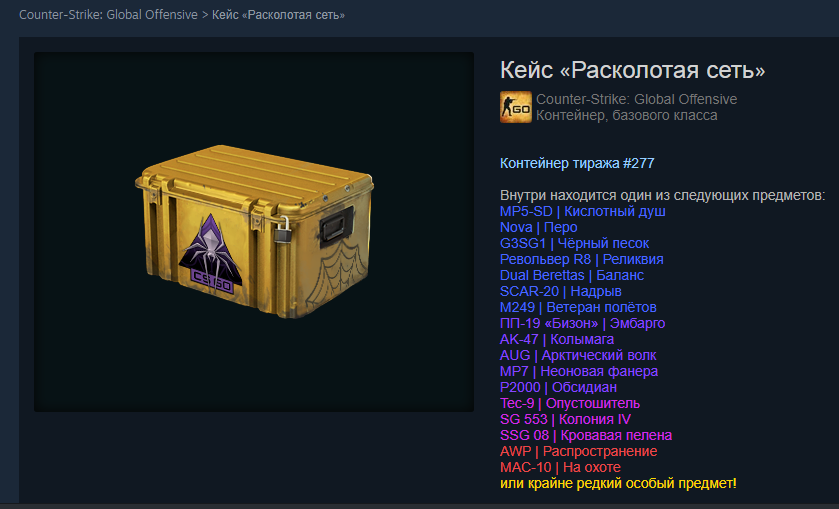Click the MP7 item link
Screen dimensions: 839x509
click(579, 371)
